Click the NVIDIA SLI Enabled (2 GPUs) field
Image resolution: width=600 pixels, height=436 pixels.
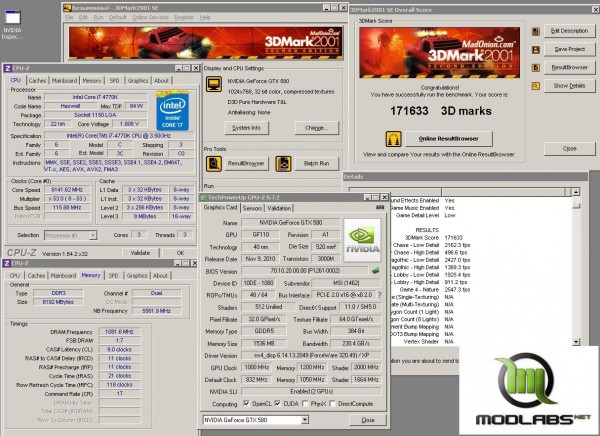pos(311,391)
